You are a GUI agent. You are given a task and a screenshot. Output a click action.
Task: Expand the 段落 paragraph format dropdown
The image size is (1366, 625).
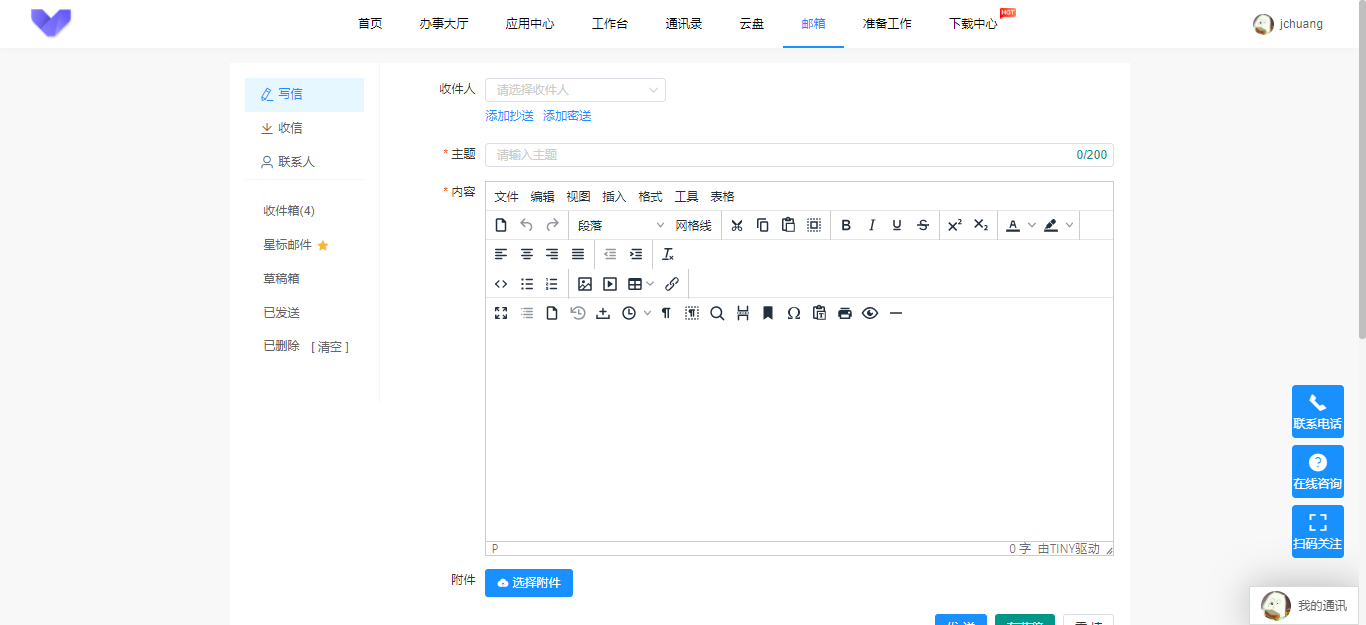[620, 225]
